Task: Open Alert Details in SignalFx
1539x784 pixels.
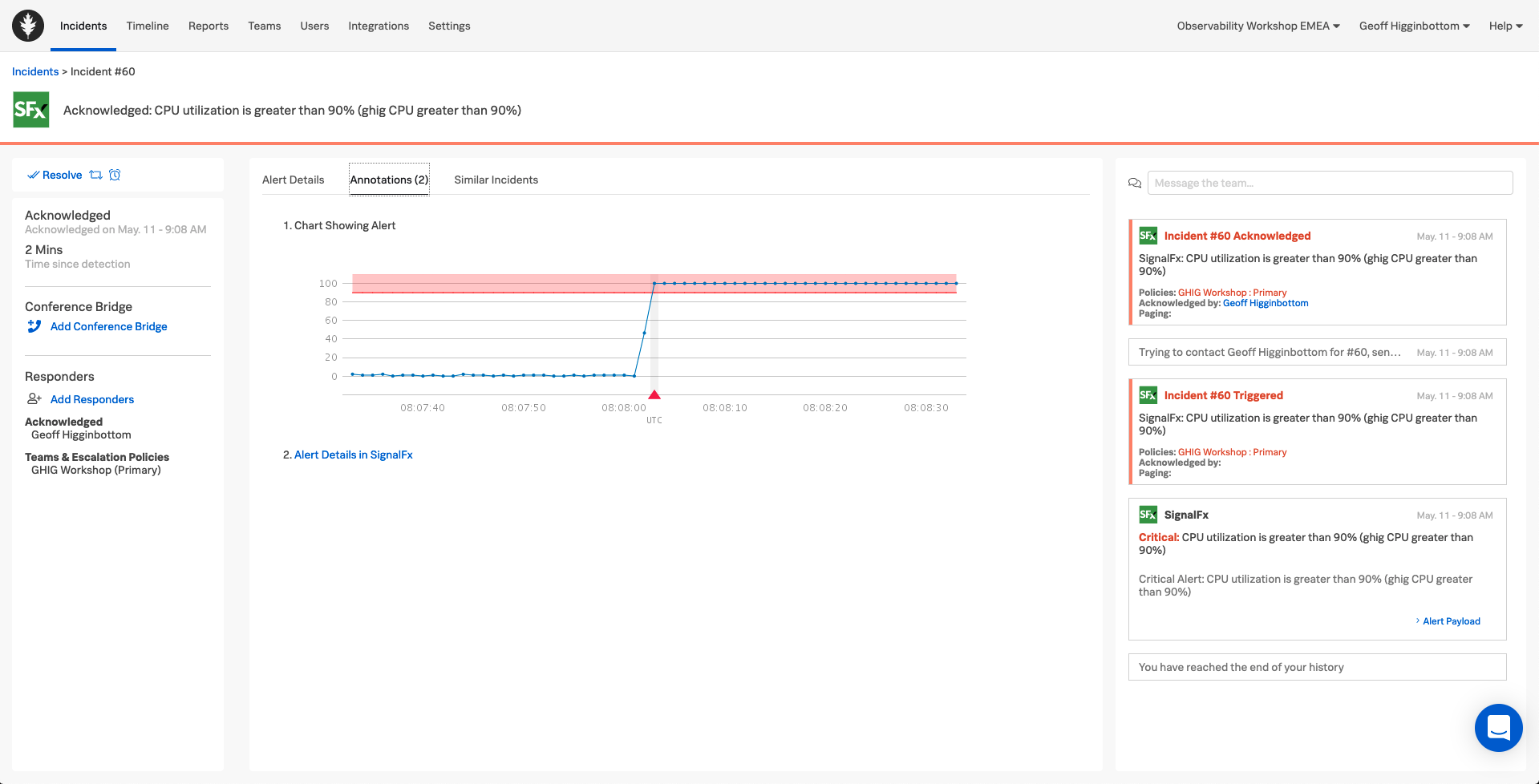Action: click(353, 455)
